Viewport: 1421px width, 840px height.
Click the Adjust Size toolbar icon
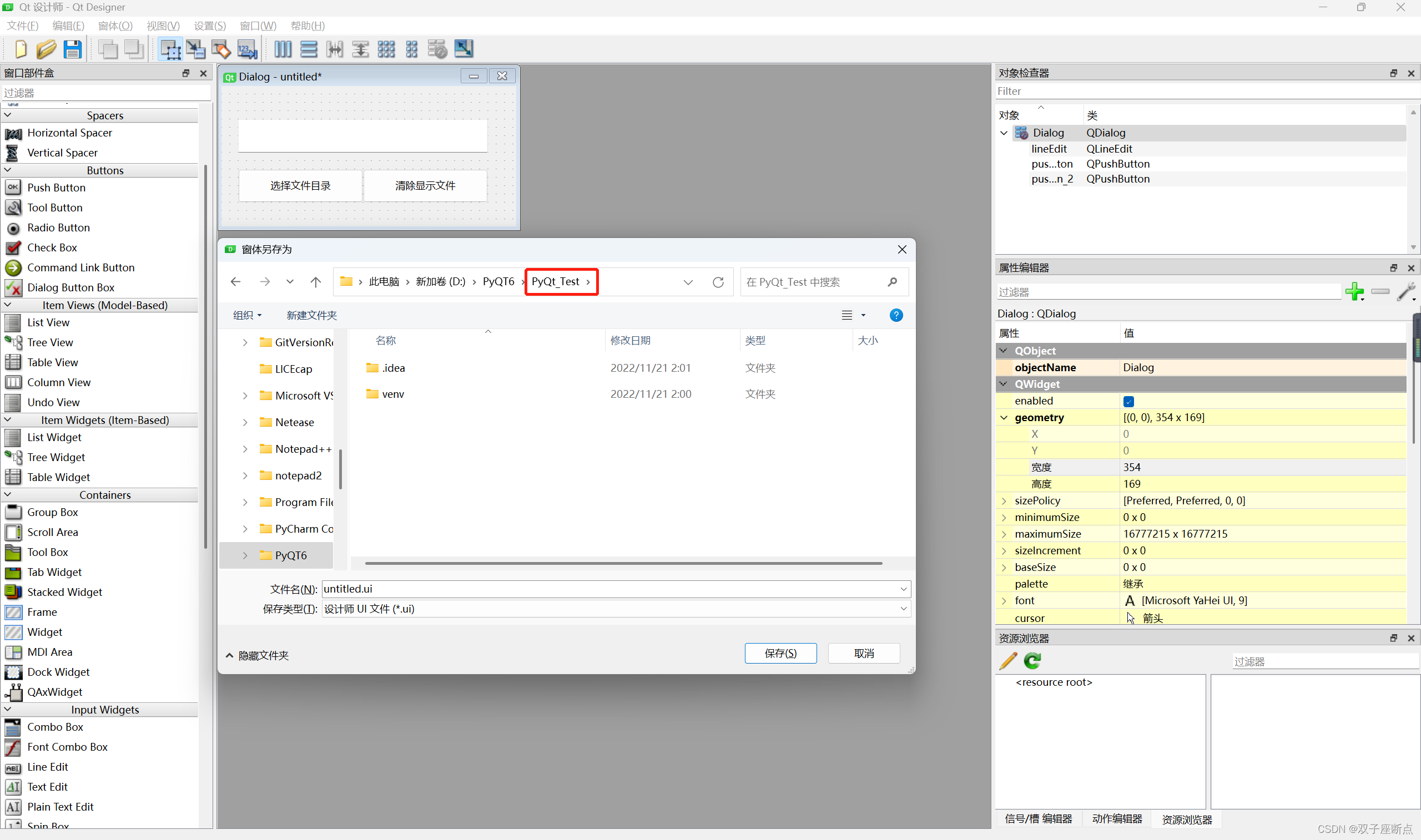click(463, 49)
